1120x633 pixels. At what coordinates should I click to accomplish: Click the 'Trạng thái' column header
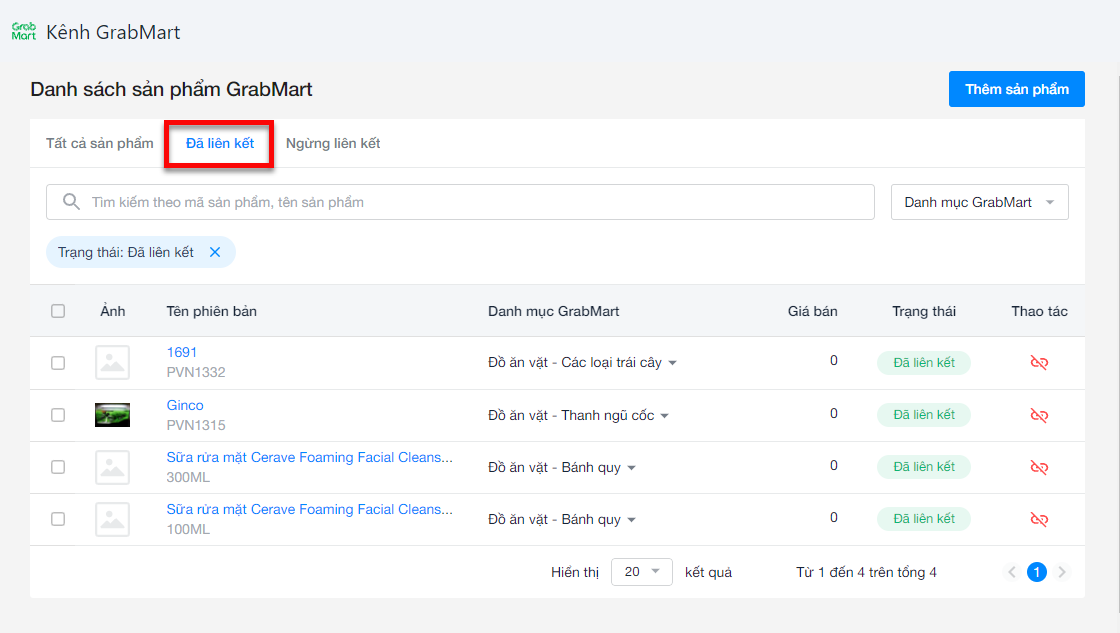pyautogui.click(x=924, y=311)
